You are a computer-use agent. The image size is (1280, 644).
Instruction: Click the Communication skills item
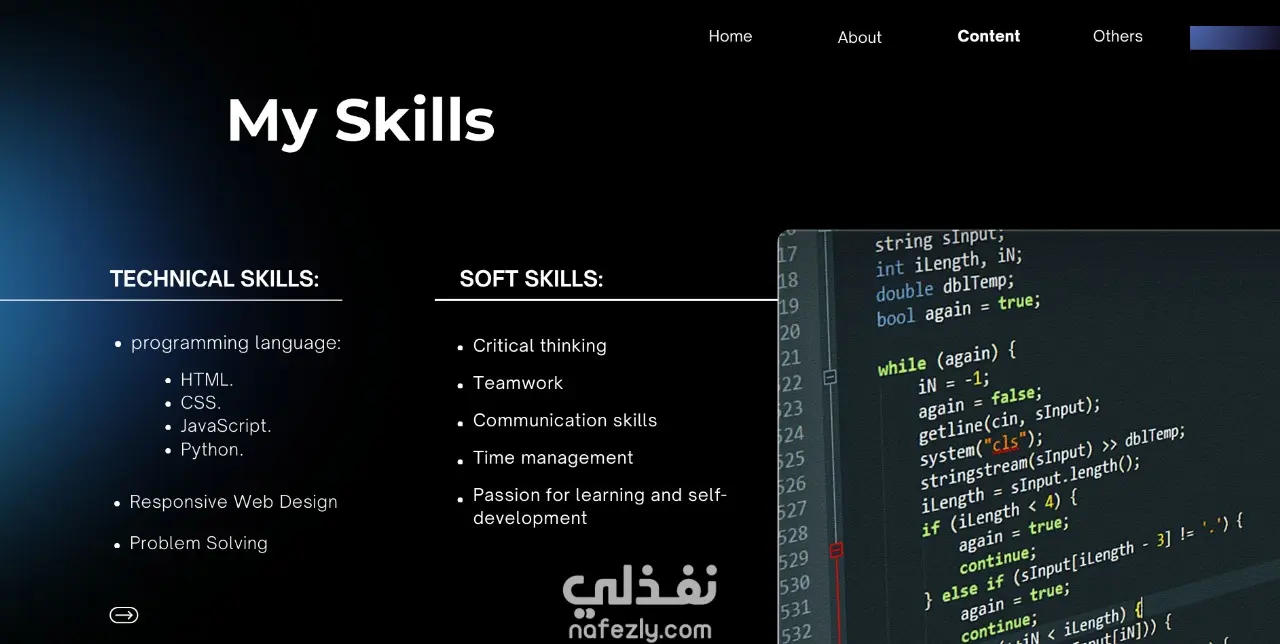pos(565,420)
